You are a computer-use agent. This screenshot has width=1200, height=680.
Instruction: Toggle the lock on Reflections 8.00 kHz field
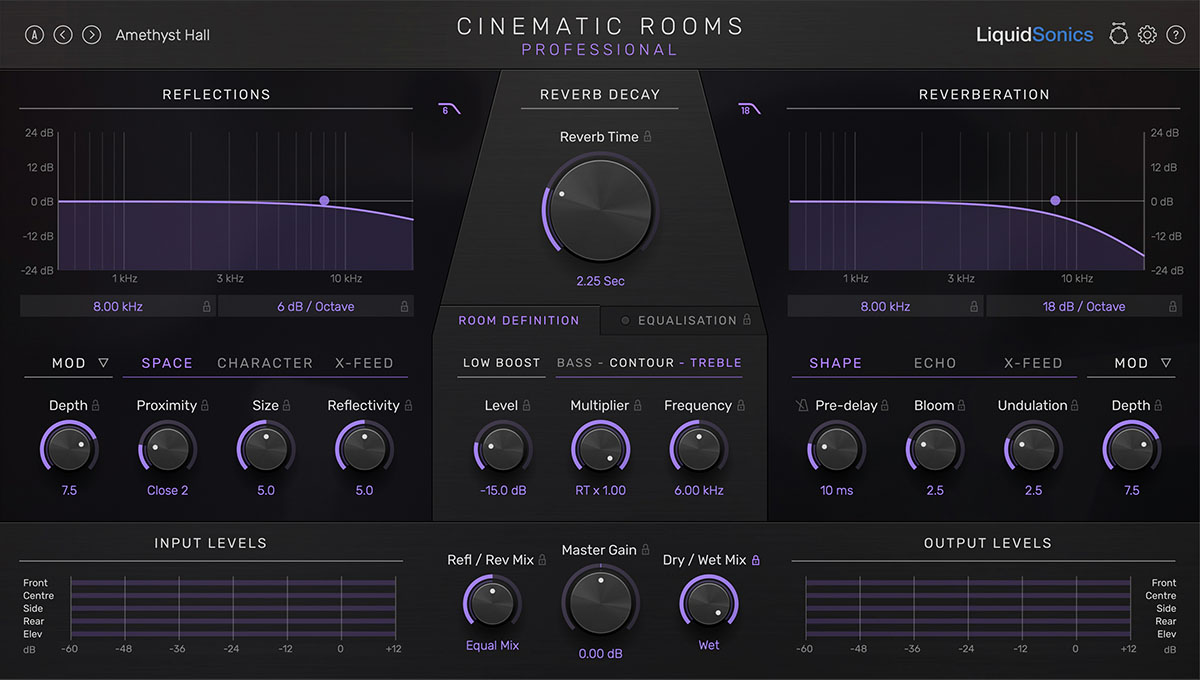coord(207,307)
